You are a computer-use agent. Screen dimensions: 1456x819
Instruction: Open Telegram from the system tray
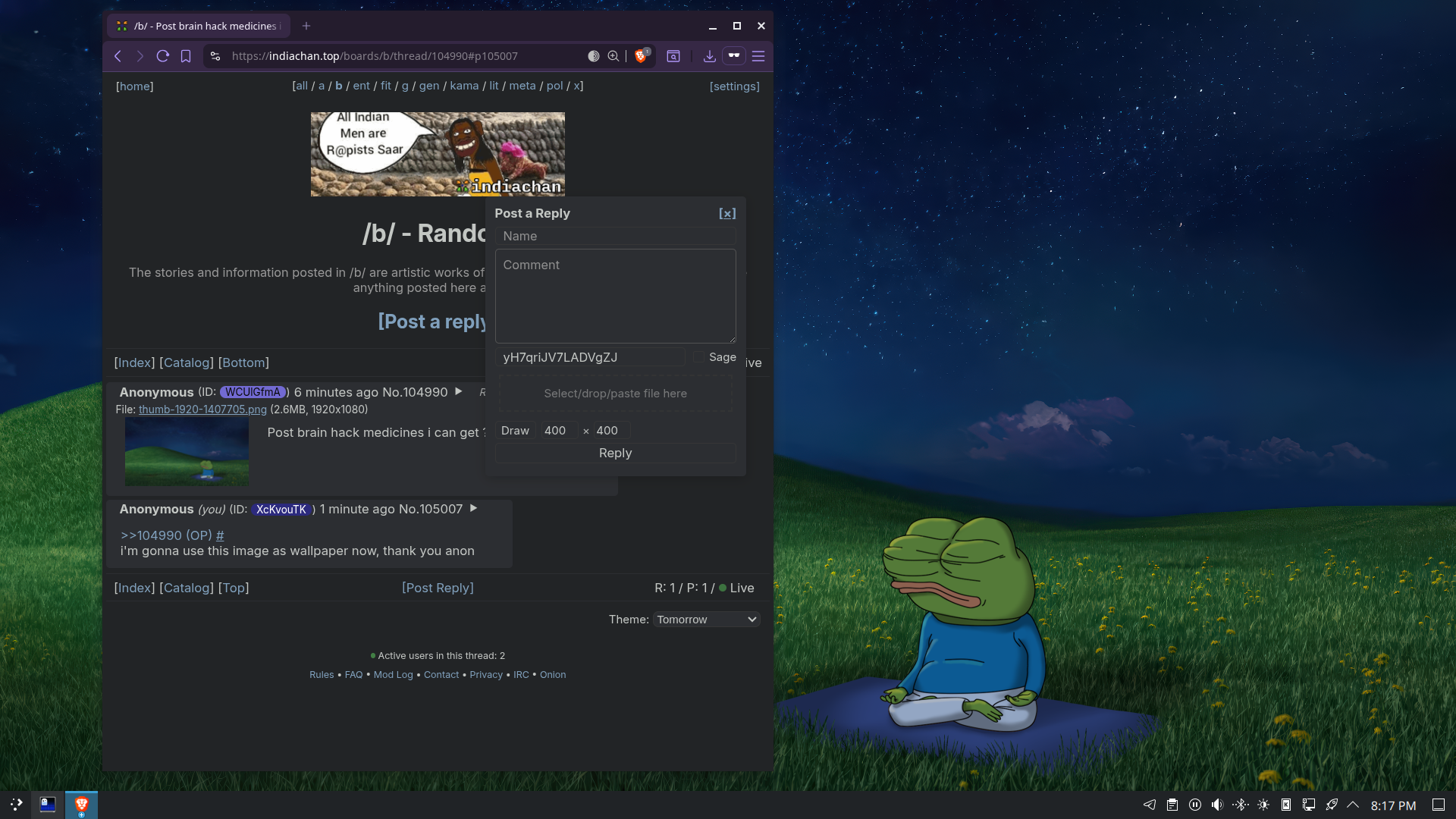pyautogui.click(x=1150, y=805)
